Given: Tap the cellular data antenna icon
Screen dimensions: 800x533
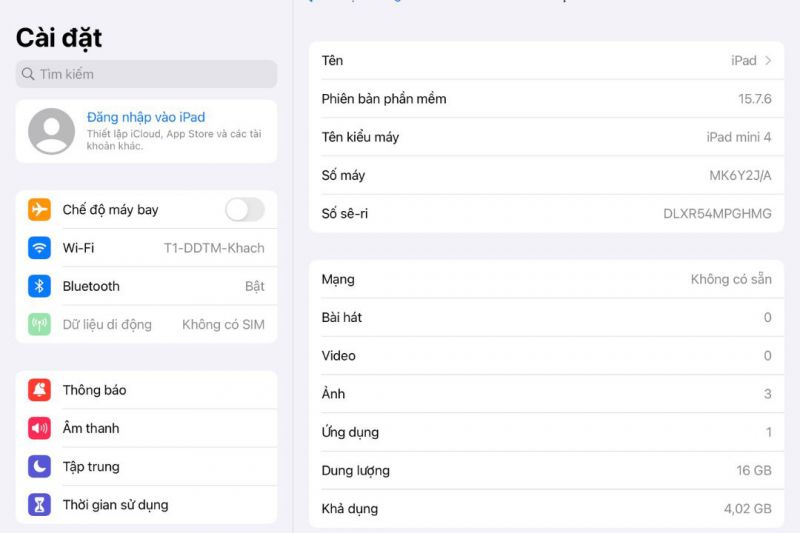Looking at the screenshot, I should pos(39,324).
